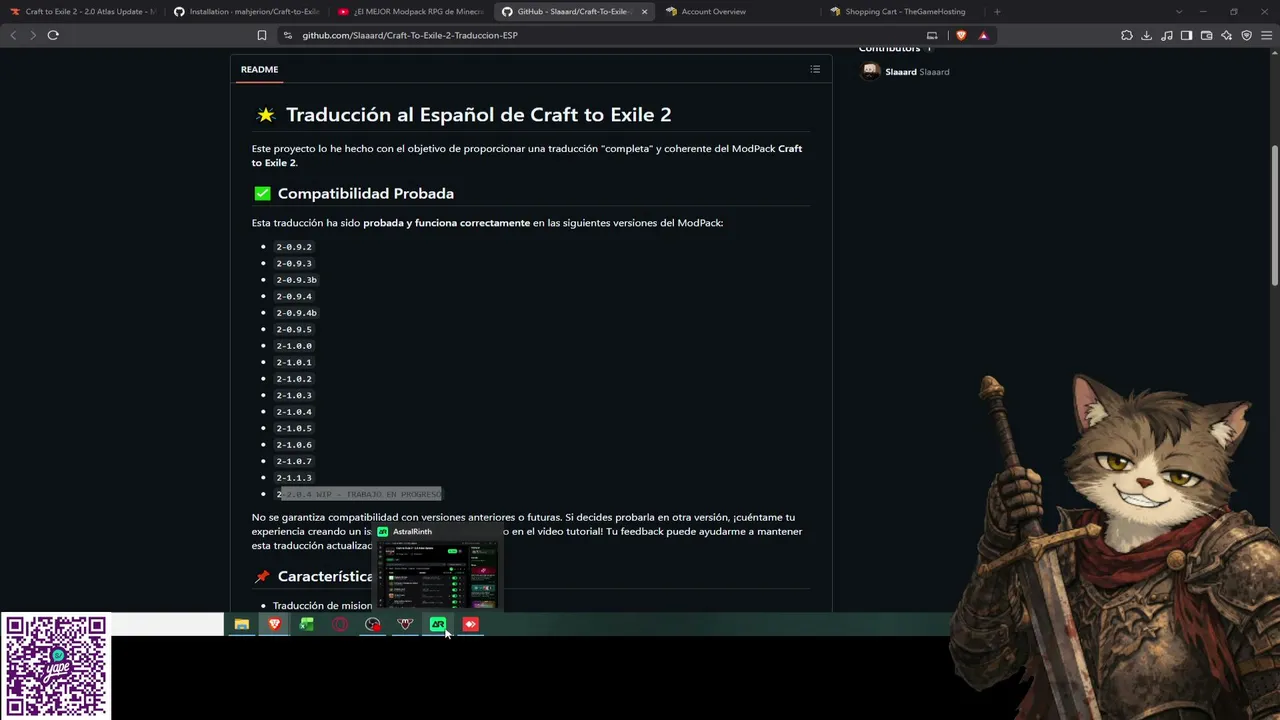Click version 2-1.0.3 in the list

294,395
